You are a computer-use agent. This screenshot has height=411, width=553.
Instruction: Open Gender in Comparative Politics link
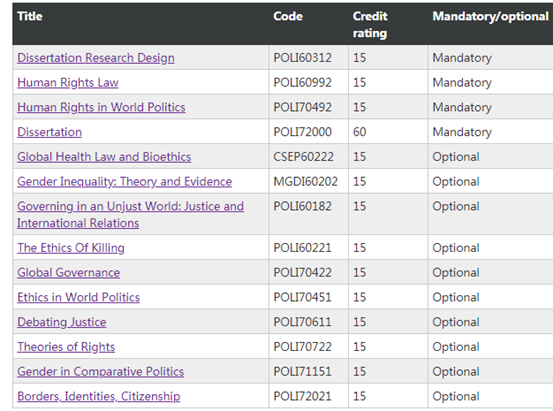pyautogui.click(x=101, y=371)
